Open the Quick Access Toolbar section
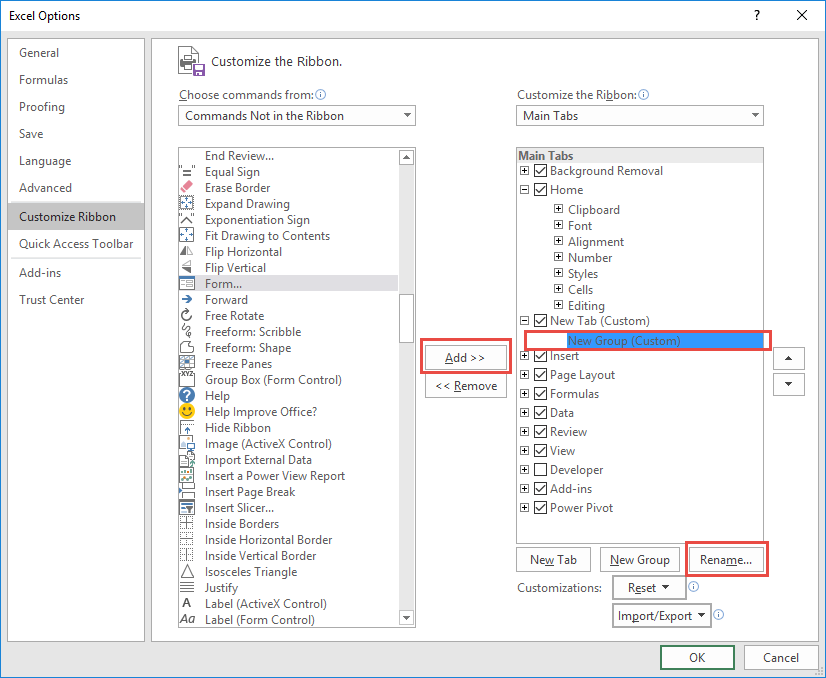826x678 pixels. [76, 244]
